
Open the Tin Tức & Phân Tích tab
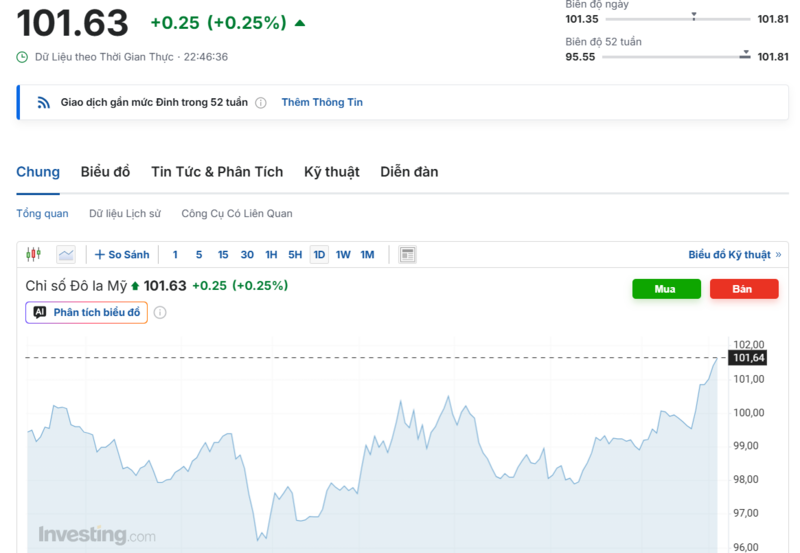217,172
